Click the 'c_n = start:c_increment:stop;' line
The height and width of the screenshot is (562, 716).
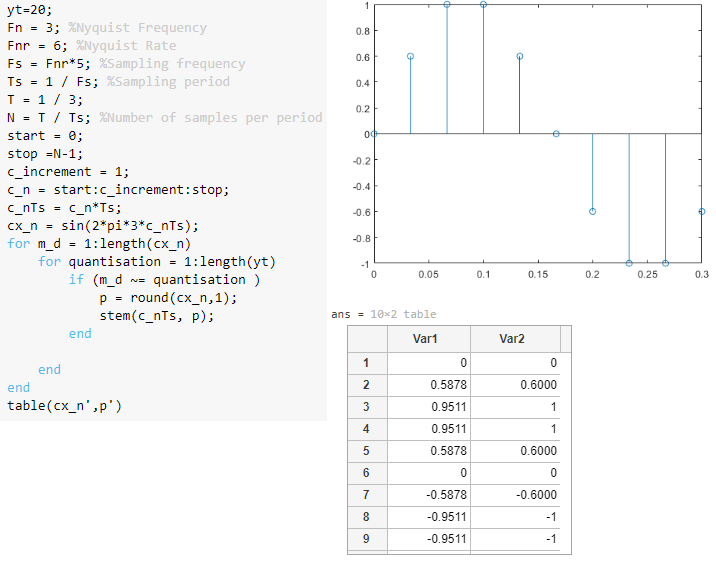coord(118,189)
